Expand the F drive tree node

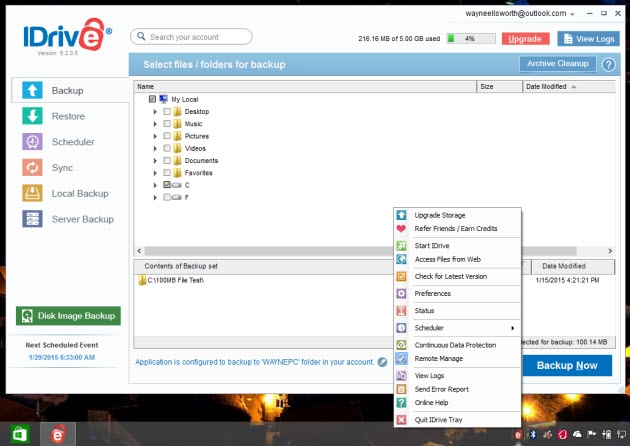155,197
